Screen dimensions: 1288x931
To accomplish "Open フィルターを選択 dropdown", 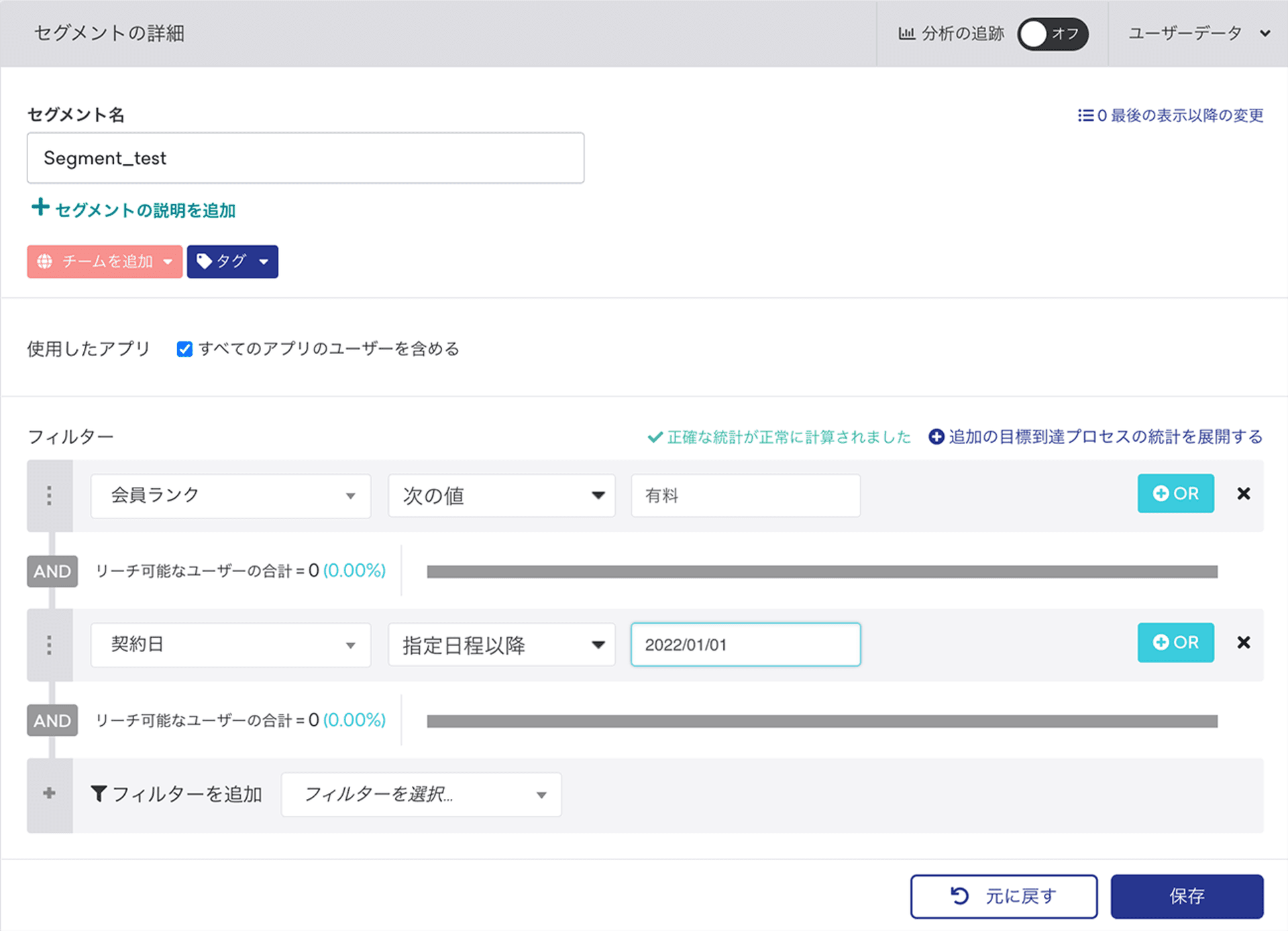I will point(421,794).
